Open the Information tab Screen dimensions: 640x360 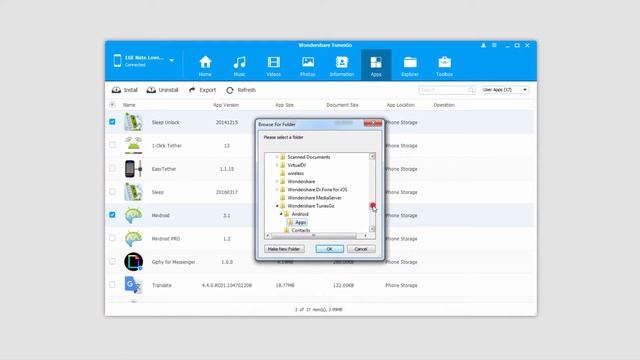pos(342,66)
